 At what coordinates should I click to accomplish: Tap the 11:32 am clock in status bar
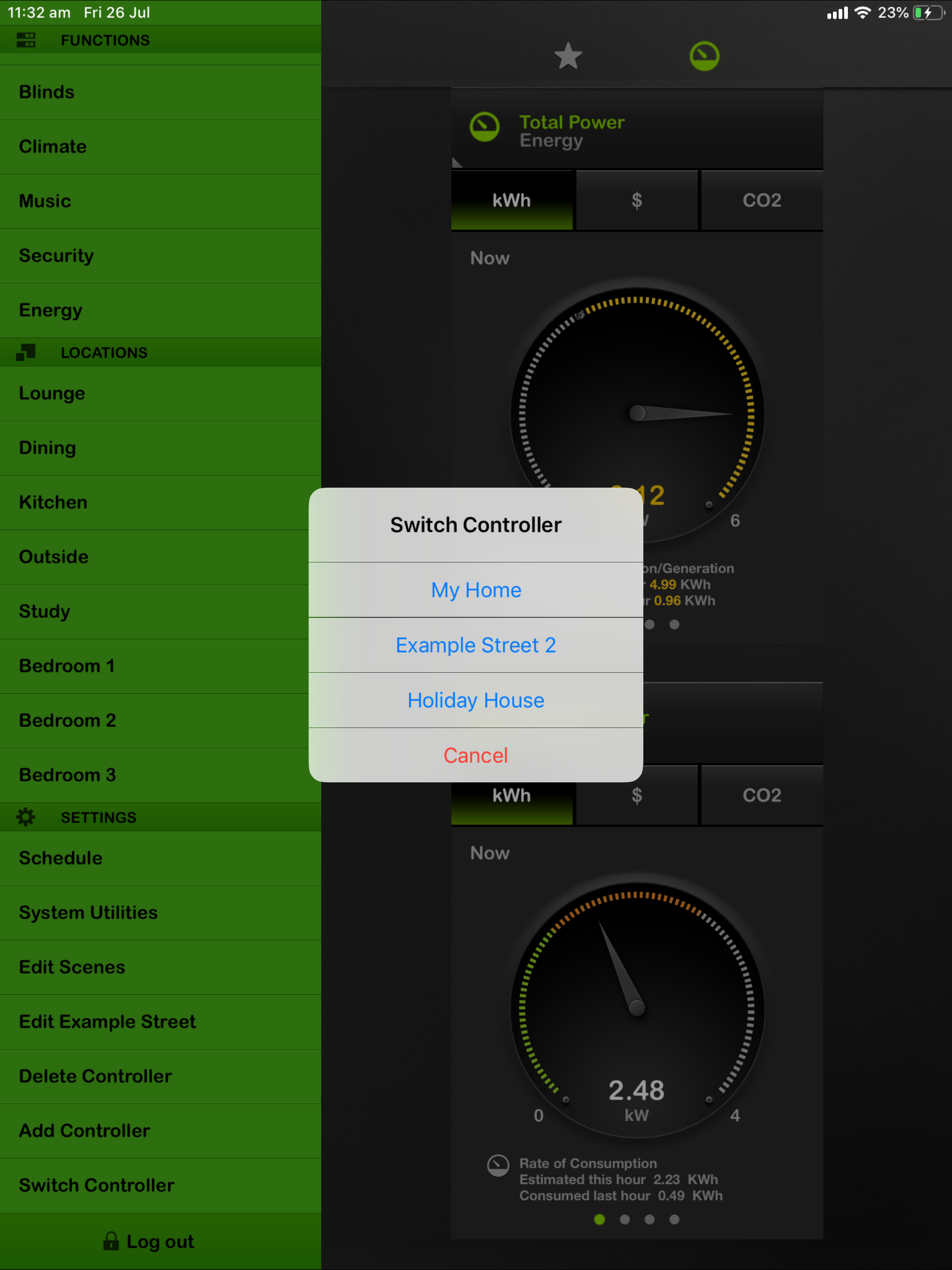tap(39, 13)
